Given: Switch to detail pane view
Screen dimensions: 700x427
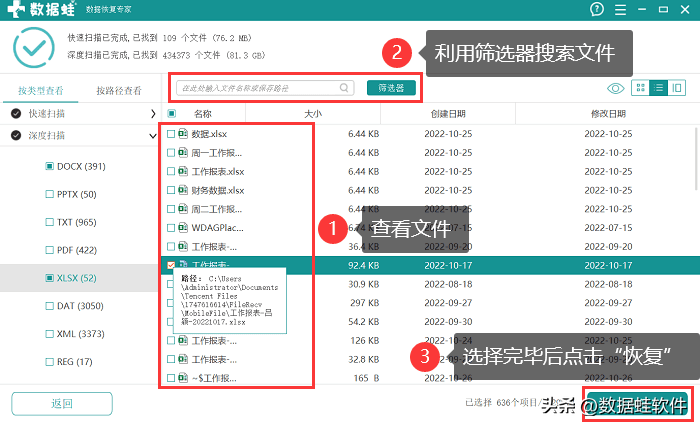Looking at the screenshot, I should coord(677,88).
